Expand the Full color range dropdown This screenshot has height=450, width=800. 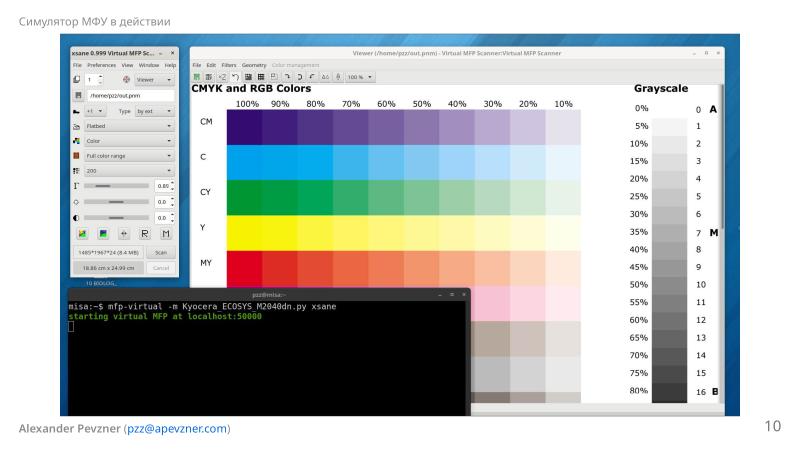tap(128, 156)
